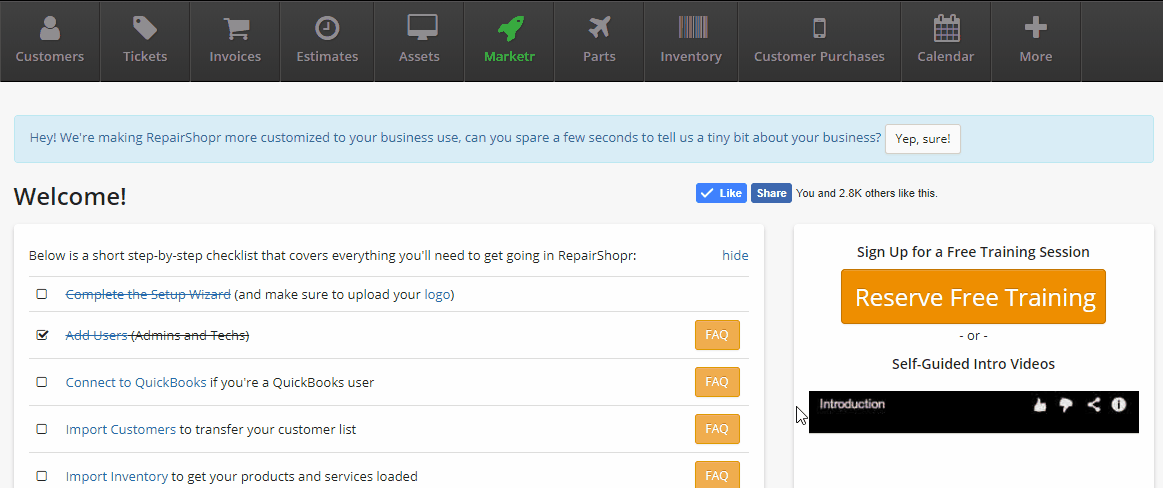
Task: Open the Calendar grid icon
Action: click(946, 28)
